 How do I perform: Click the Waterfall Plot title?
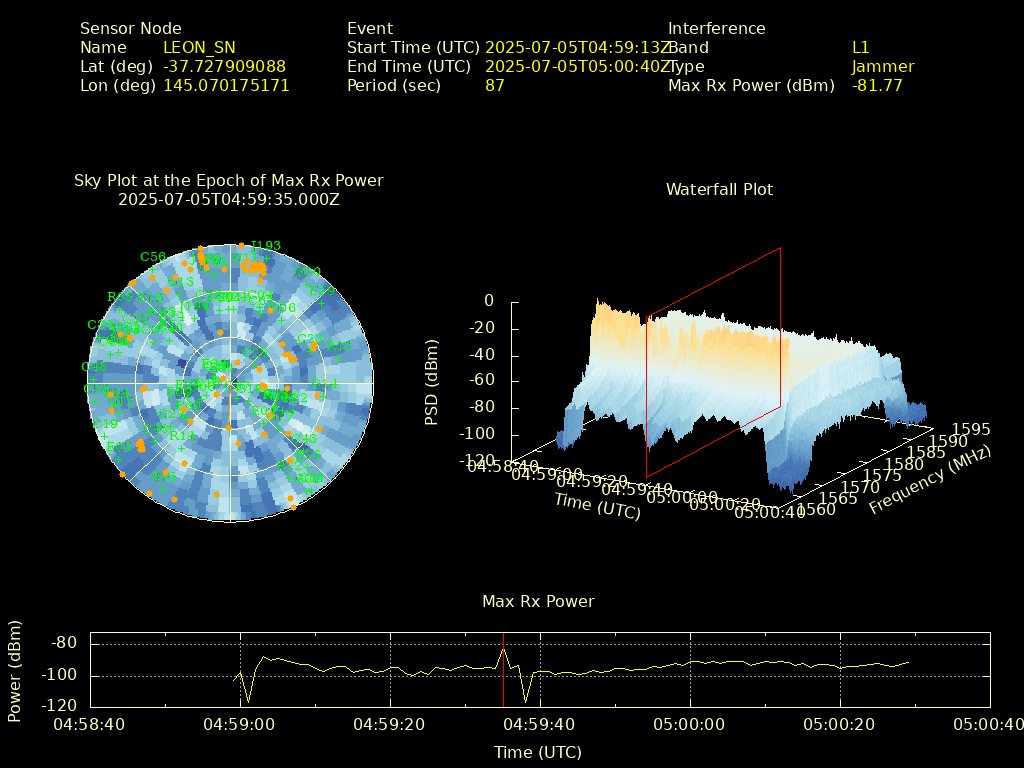click(x=719, y=189)
